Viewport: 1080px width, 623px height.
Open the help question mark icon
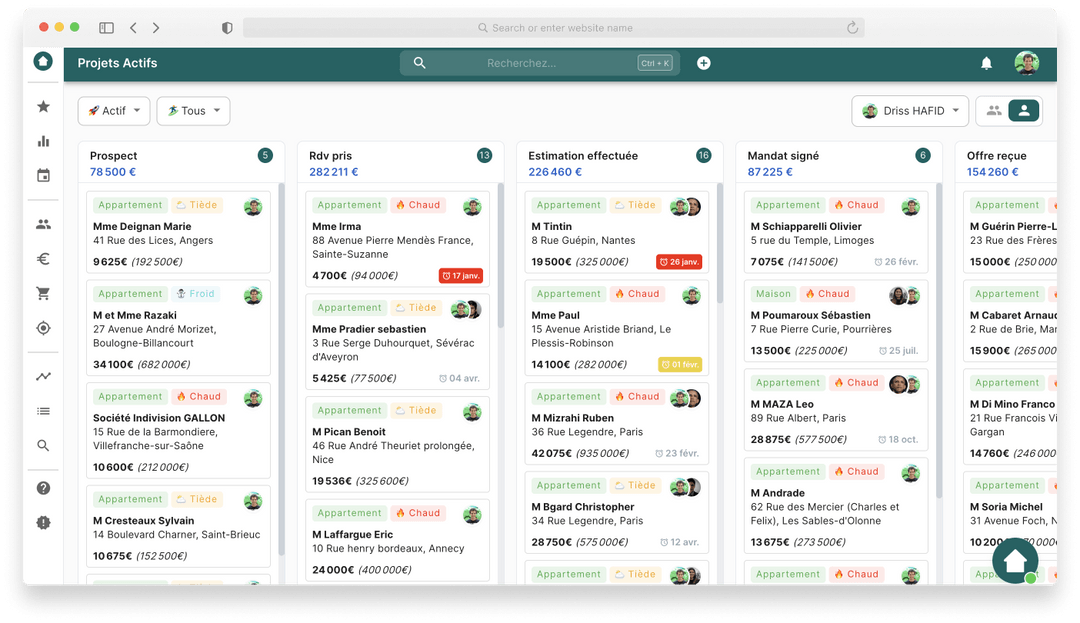click(43, 487)
